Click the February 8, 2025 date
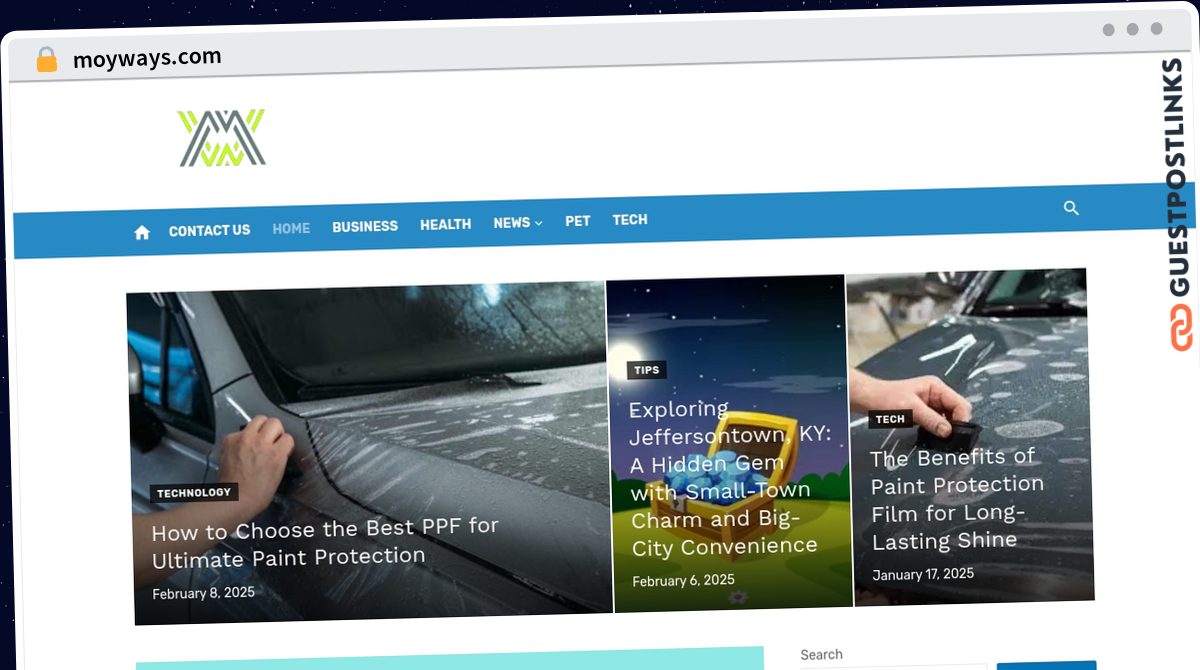Image resolution: width=1200 pixels, height=670 pixels. coord(203,593)
